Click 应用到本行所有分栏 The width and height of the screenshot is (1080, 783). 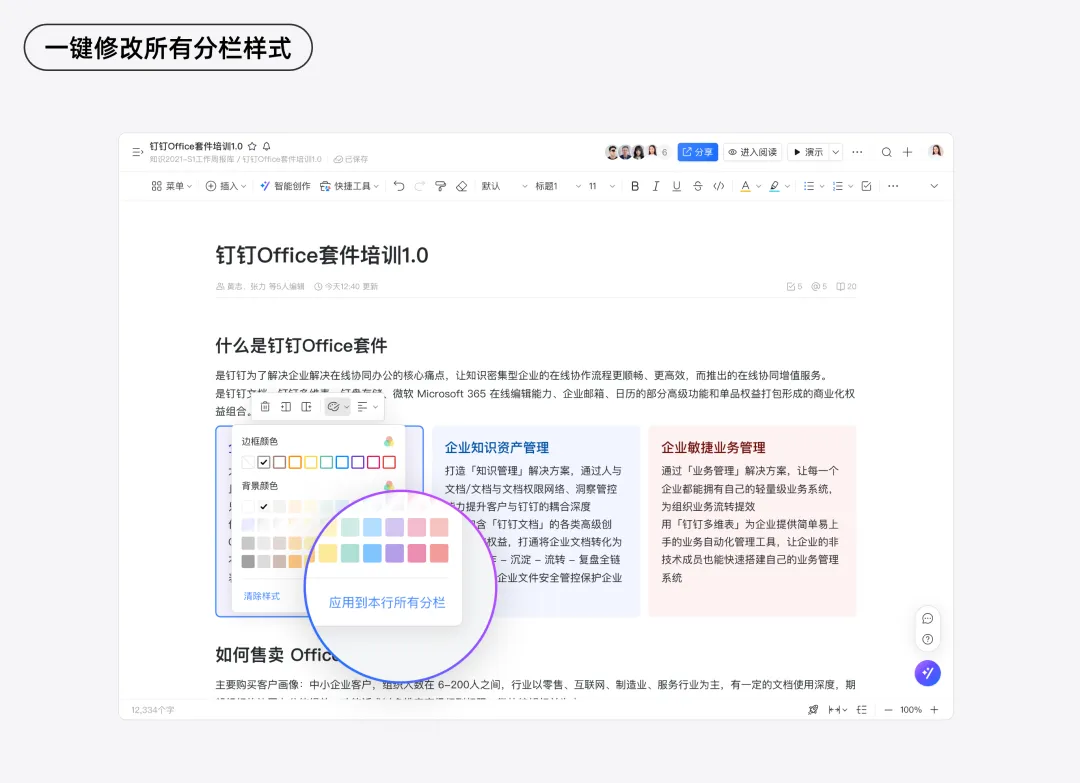coord(387,603)
